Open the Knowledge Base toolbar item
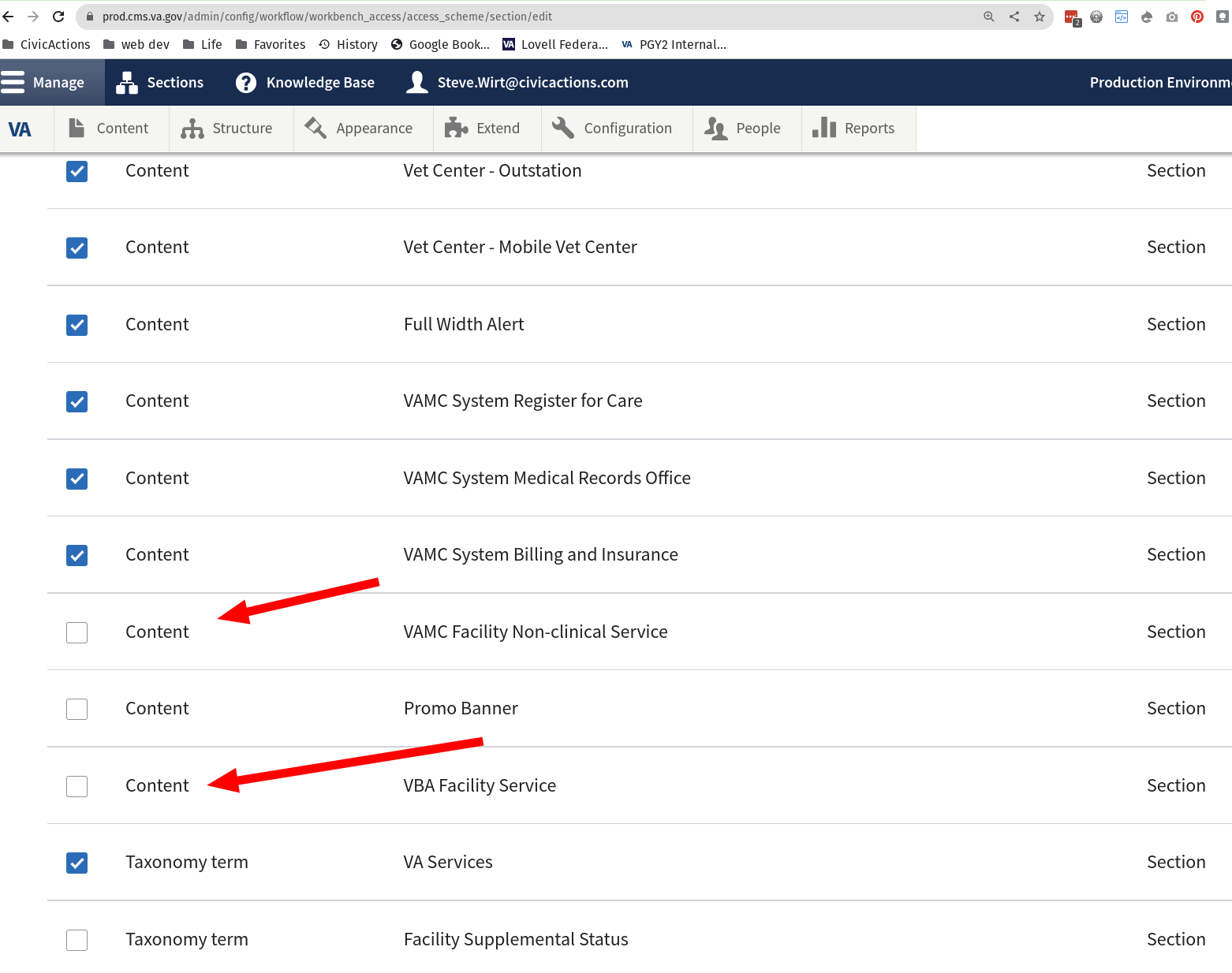 (x=305, y=82)
